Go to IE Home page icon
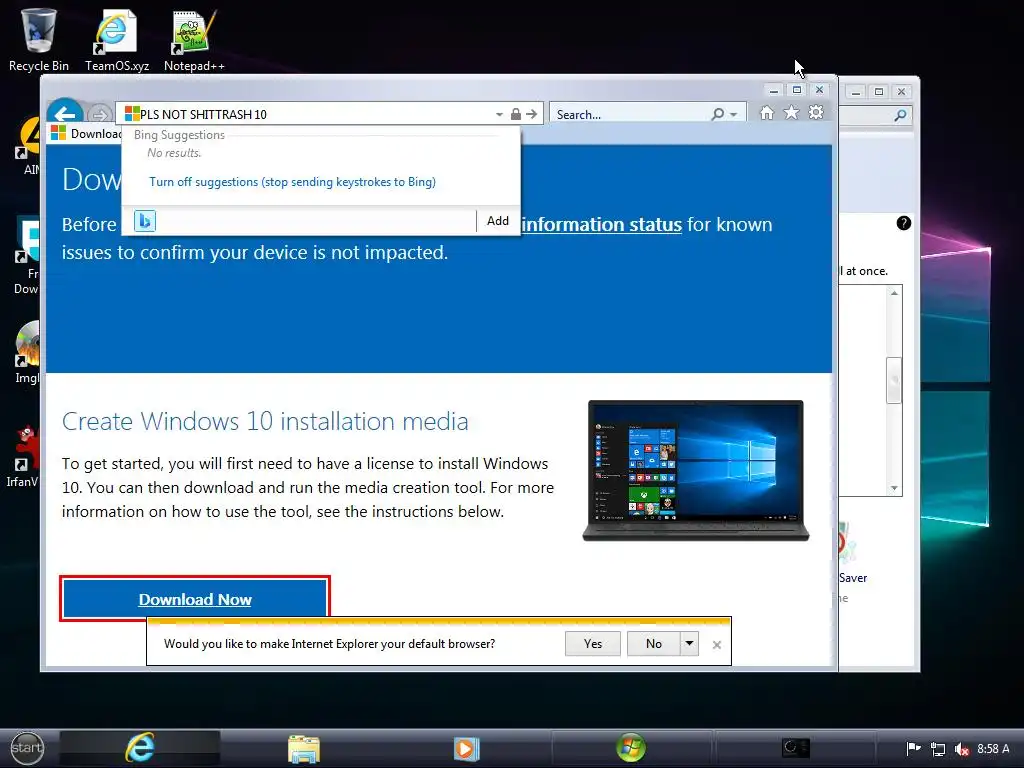This screenshot has height=768, width=1024. click(x=767, y=113)
